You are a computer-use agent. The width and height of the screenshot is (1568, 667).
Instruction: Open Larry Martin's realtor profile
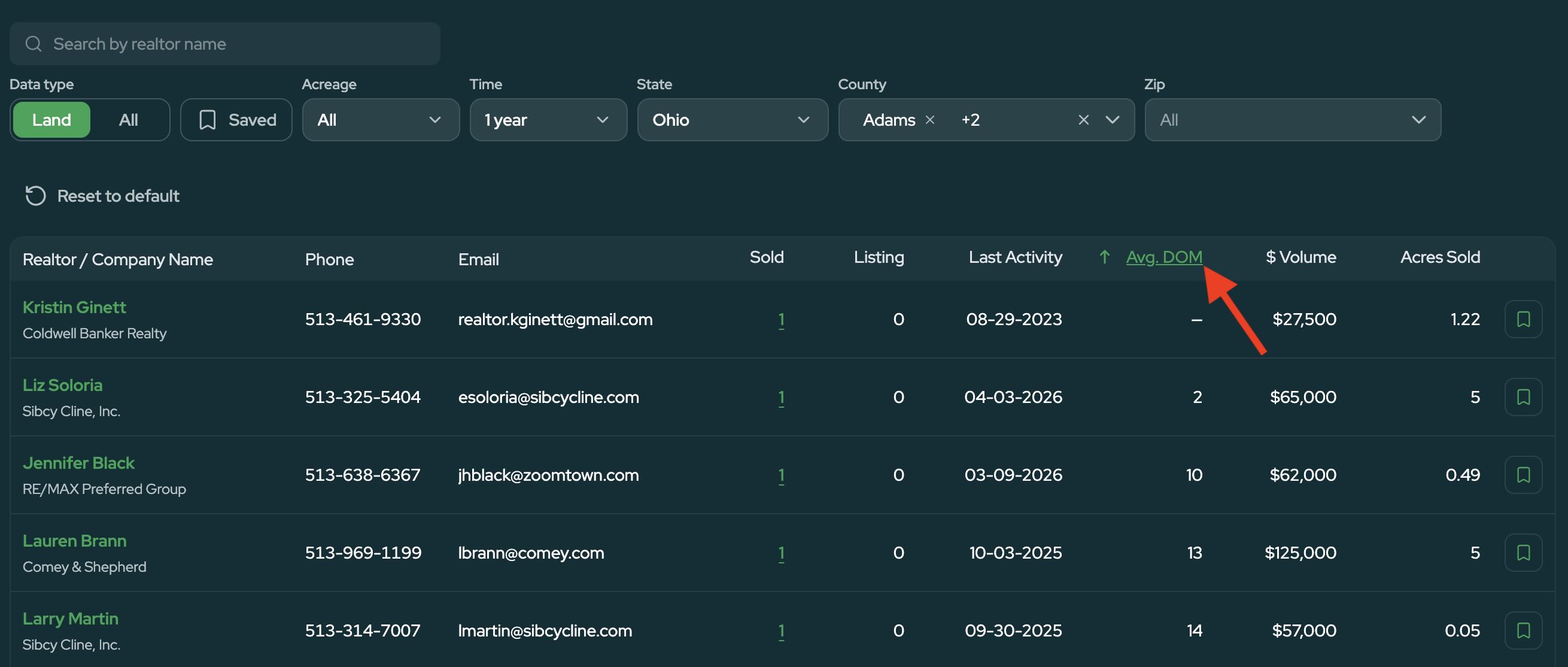(x=71, y=619)
